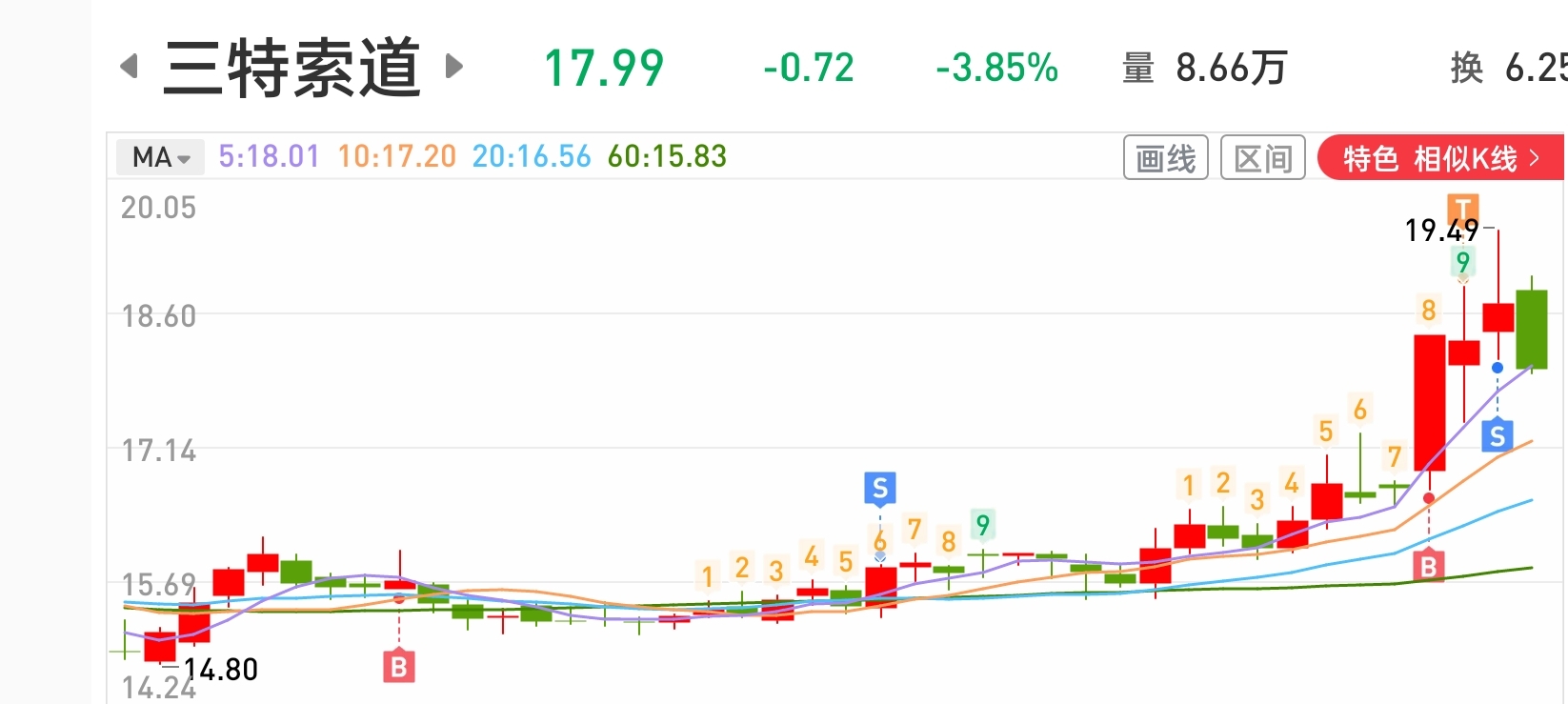Click the price change -0.72
Screen dimensions: 1568x704
[x=809, y=68]
